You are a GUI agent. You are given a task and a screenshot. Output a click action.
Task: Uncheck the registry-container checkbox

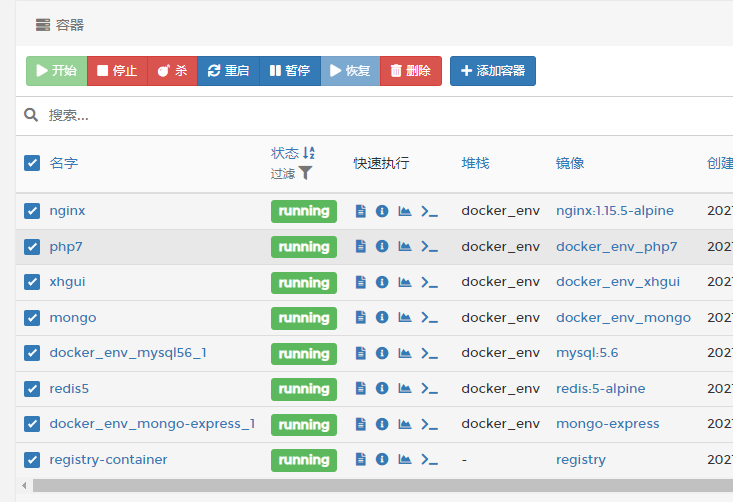pyautogui.click(x=32, y=459)
